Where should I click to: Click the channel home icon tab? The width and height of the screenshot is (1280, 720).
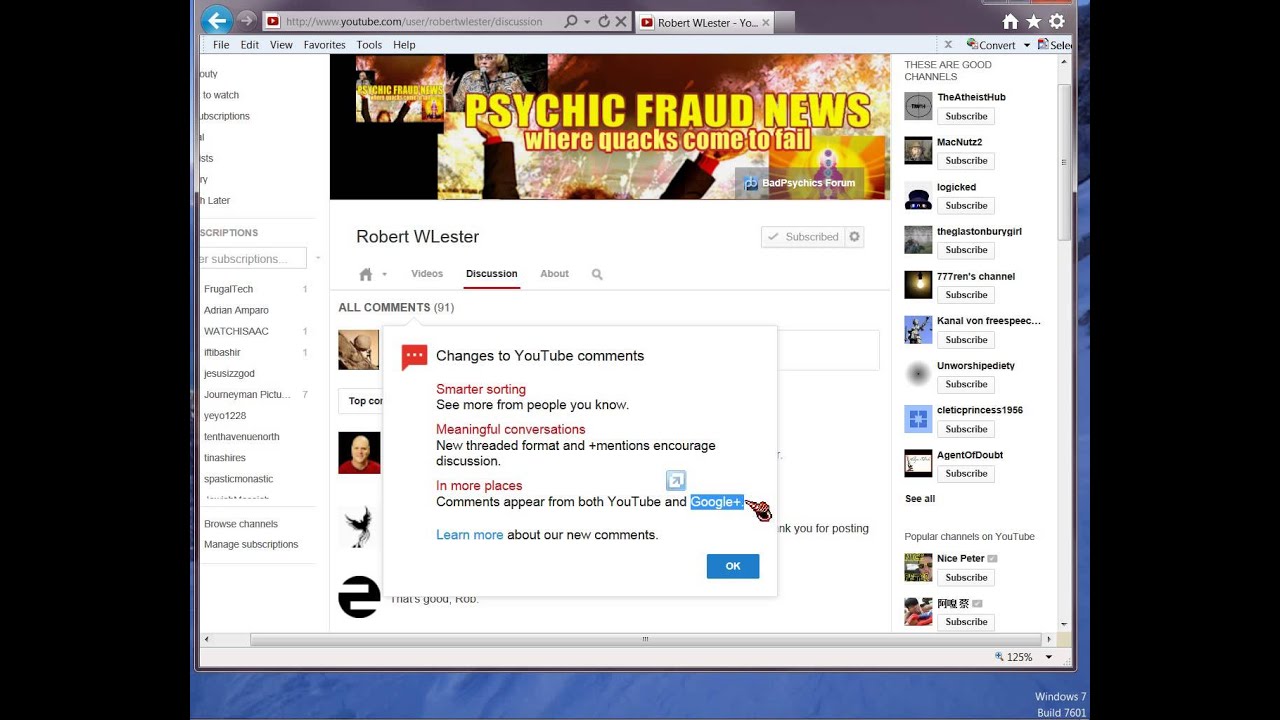[366, 274]
